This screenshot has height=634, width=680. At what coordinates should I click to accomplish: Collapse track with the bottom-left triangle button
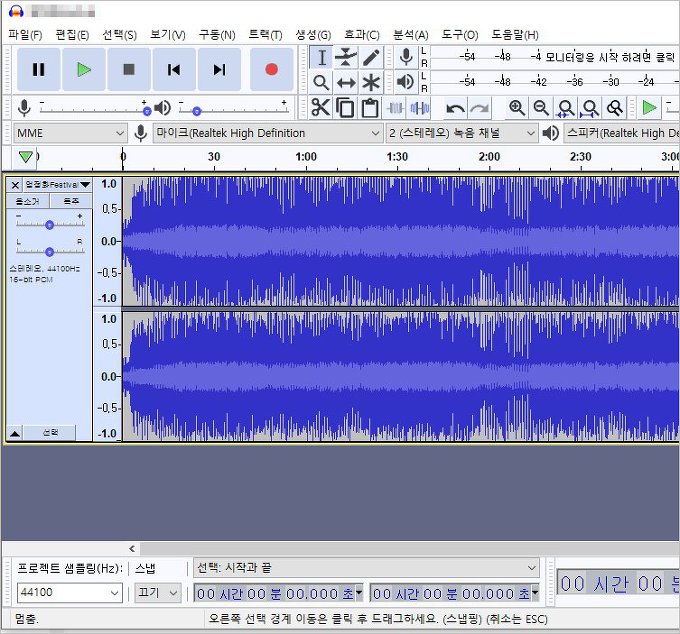pos(15,432)
